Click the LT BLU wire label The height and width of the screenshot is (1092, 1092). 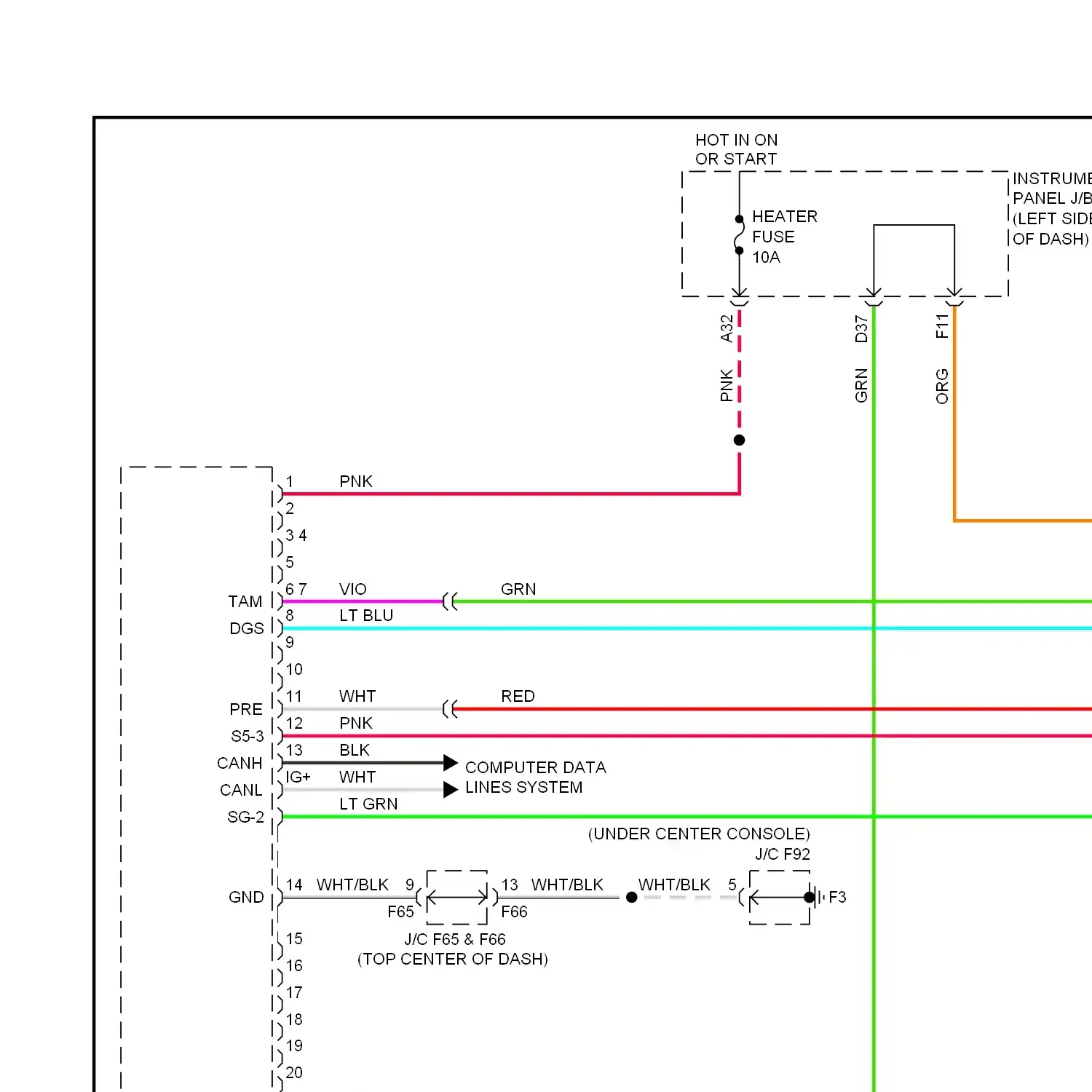[x=366, y=615]
